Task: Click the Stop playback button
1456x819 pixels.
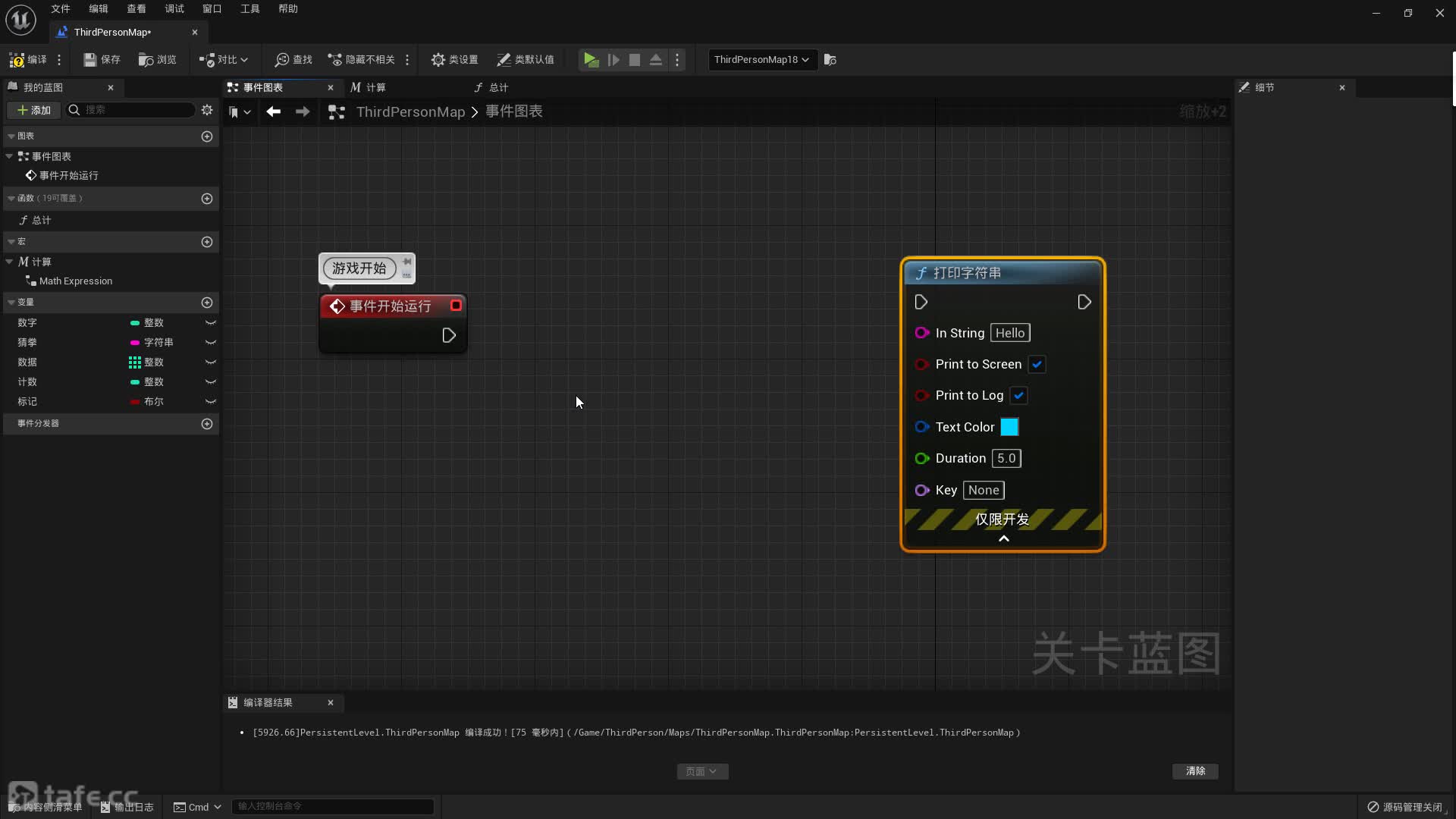Action: 635,59
